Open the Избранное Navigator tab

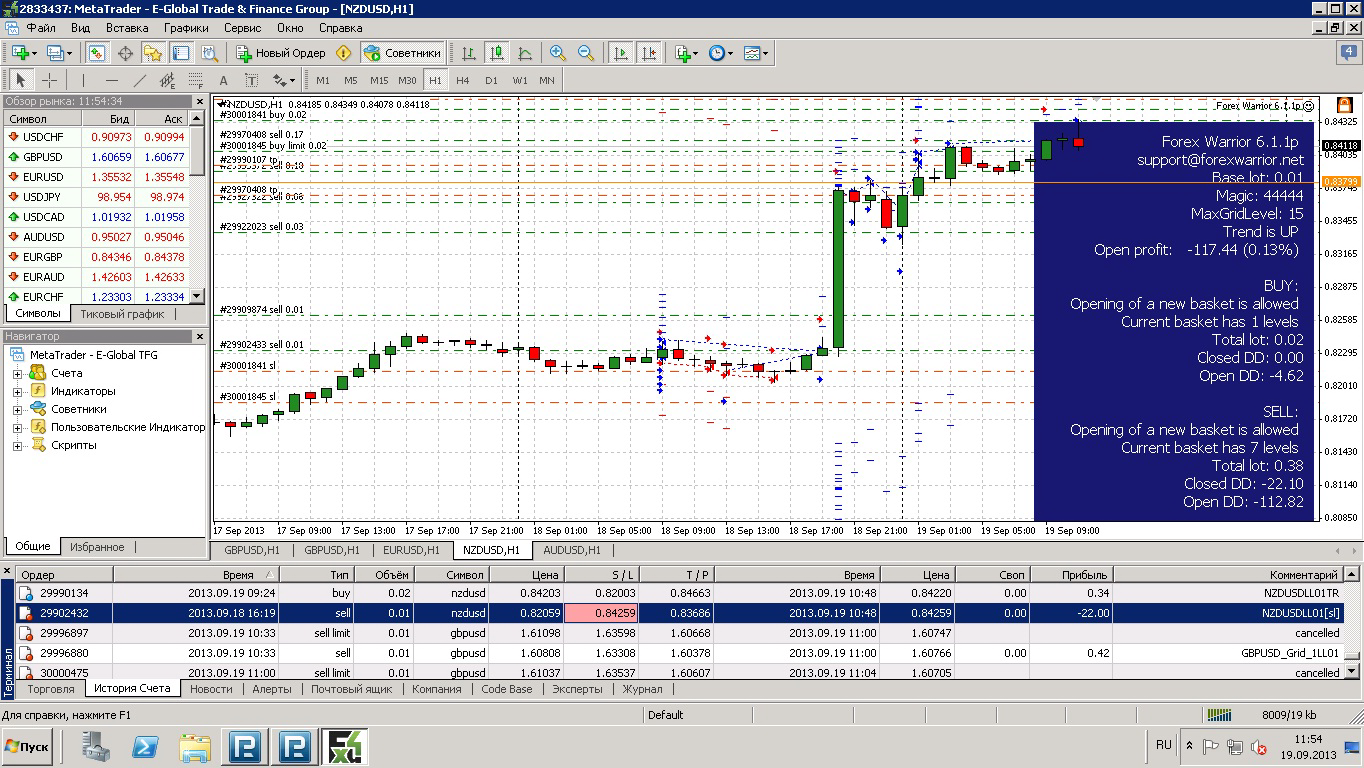97,547
